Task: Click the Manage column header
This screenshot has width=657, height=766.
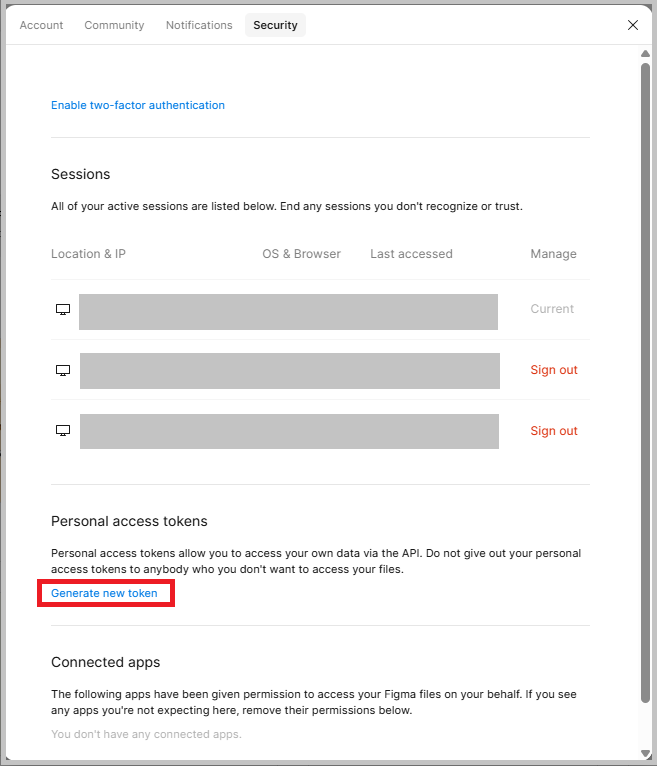Action: tap(553, 254)
